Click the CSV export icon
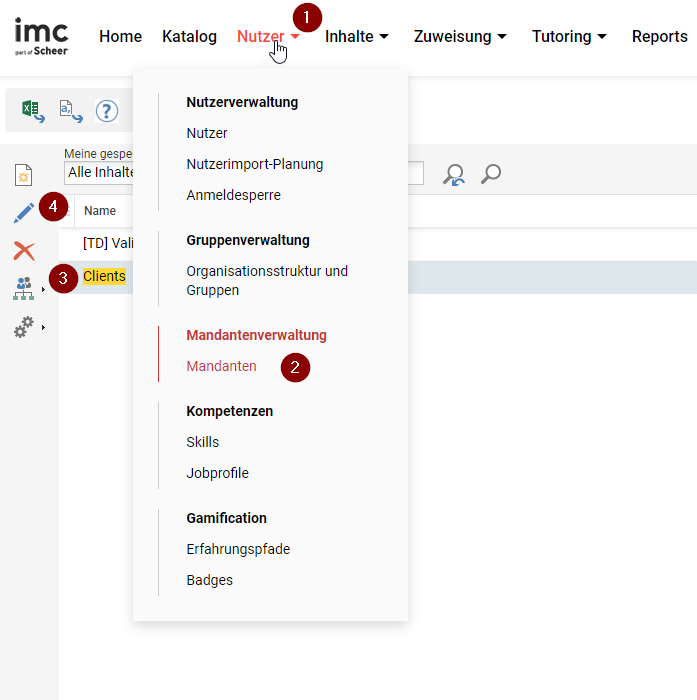The height and width of the screenshot is (700, 697). pyautogui.click(x=71, y=110)
